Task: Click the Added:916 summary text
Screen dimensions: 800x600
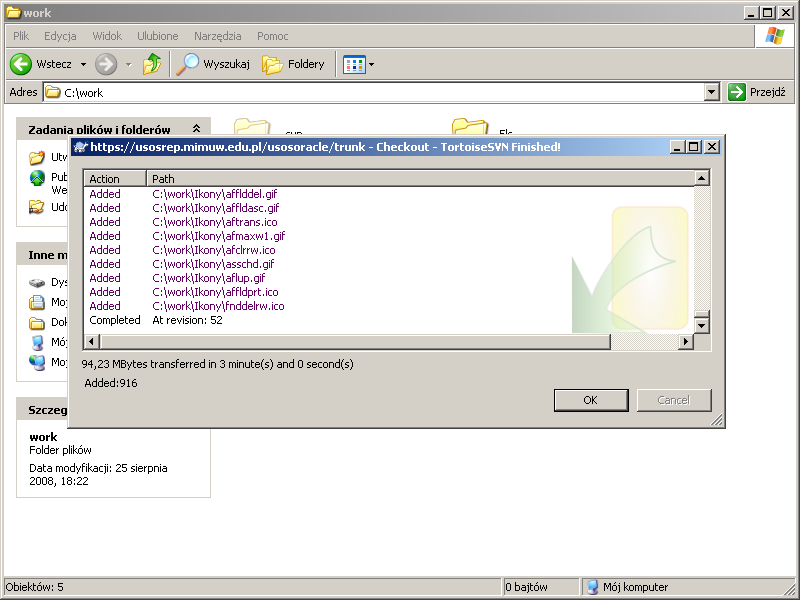Action: point(111,383)
